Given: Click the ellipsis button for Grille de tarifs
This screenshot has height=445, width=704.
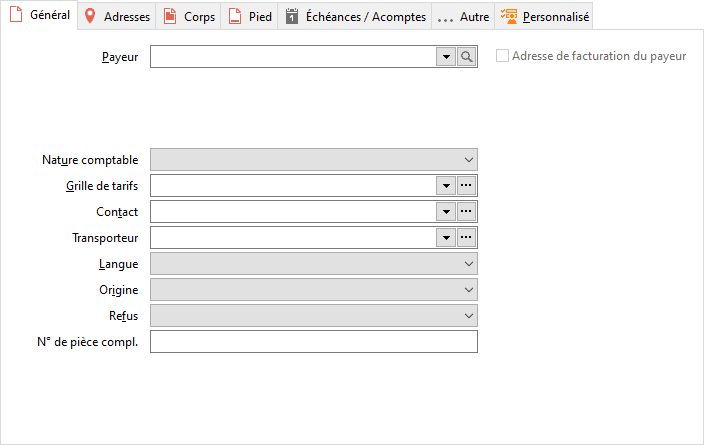Looking at the screenshot, I should click(x=466, y=185).
